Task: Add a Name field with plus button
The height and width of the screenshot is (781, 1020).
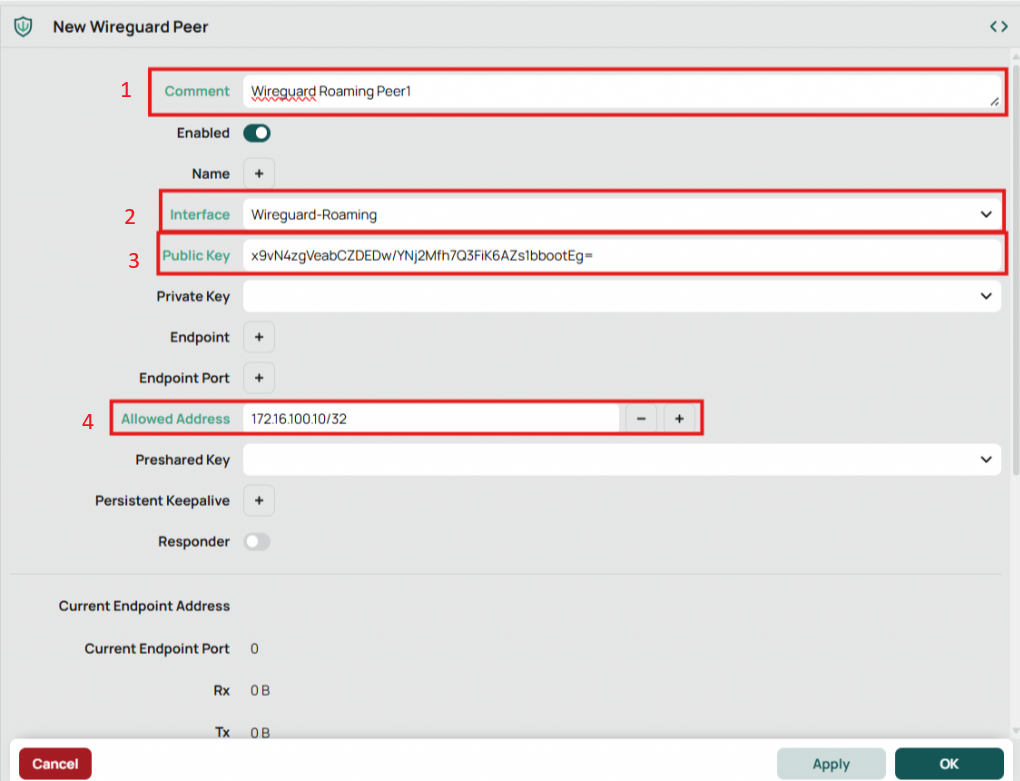Action: pyautogui.click(x=259, y=174)
